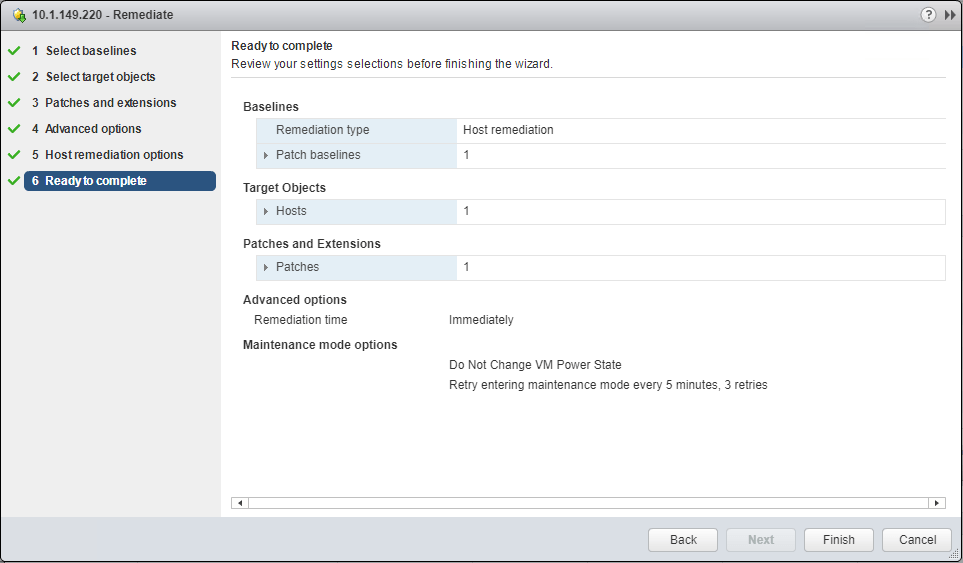Jump to step 4 Advanced options
Image resolution: width=963 pixels, height=563 pixels.
coord(93,129)
